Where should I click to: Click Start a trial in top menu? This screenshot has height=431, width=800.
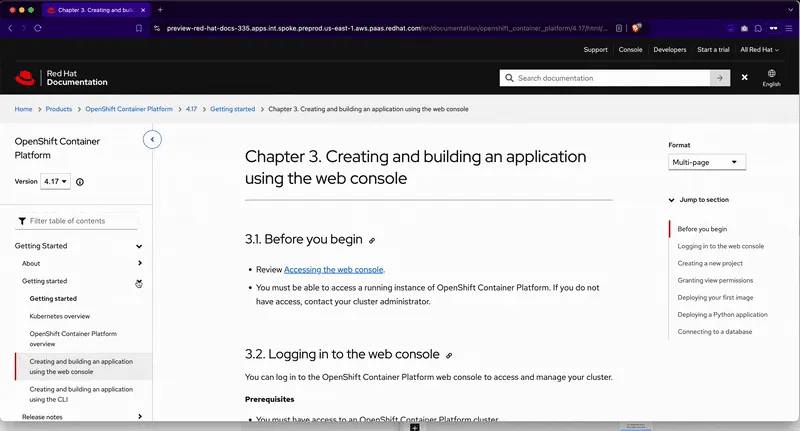713,49
